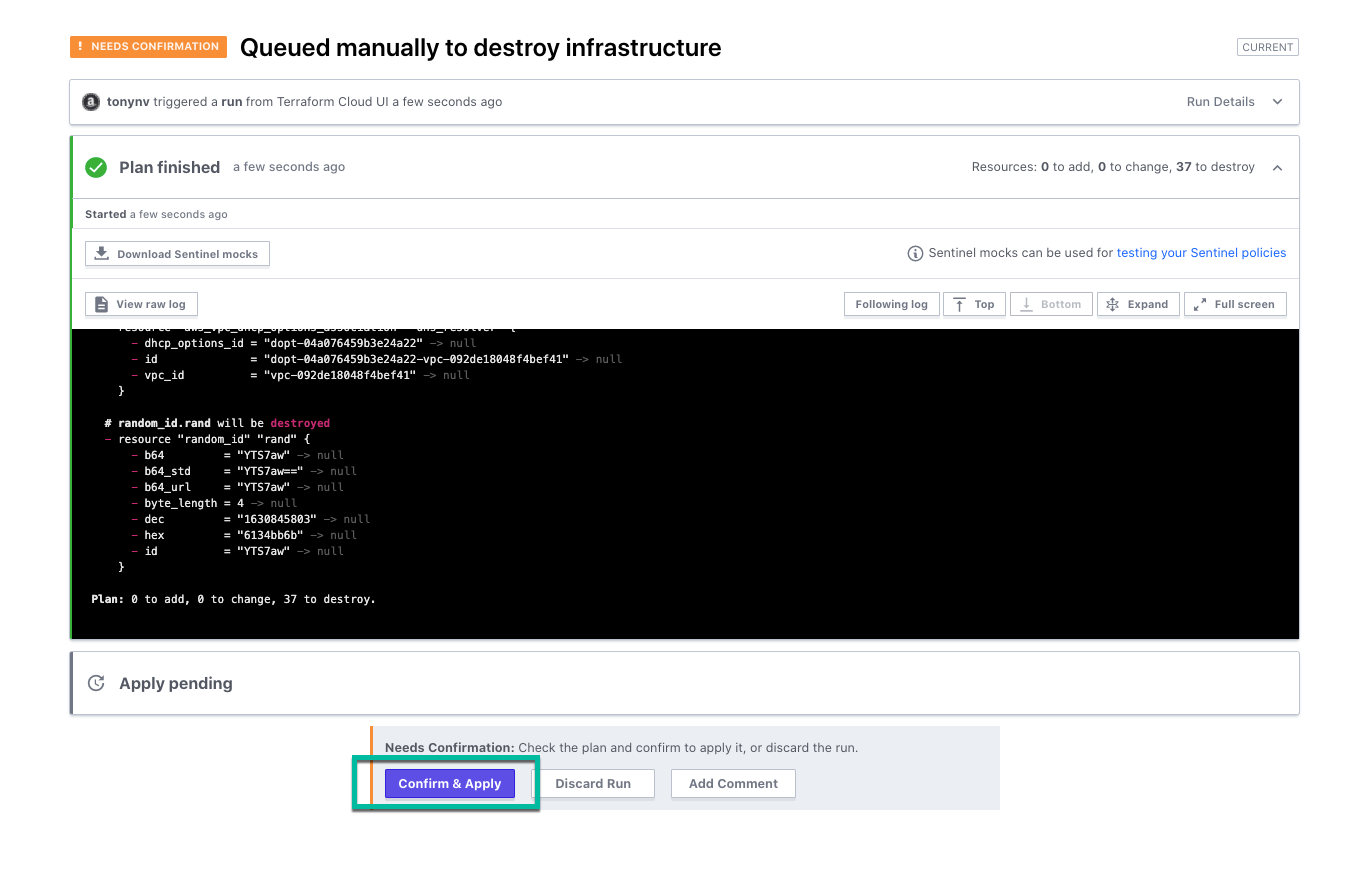Click the tonynv avatar icon

coord(90,101)
